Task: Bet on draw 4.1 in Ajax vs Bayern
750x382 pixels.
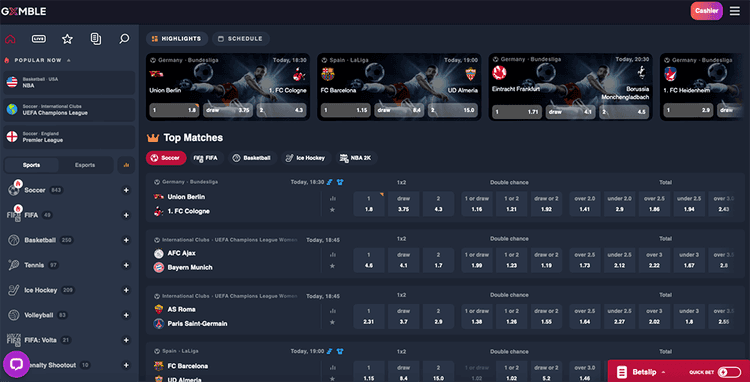Action: pyautogui.click(x=403, y=260)
